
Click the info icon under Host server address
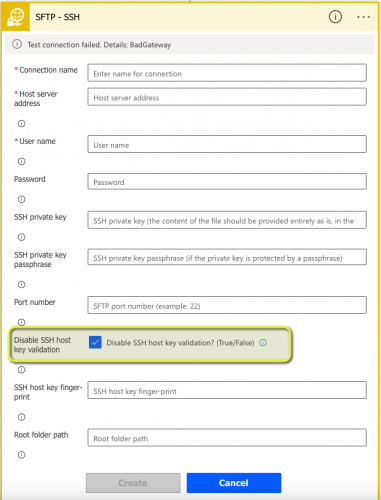(x=21, y=124)
